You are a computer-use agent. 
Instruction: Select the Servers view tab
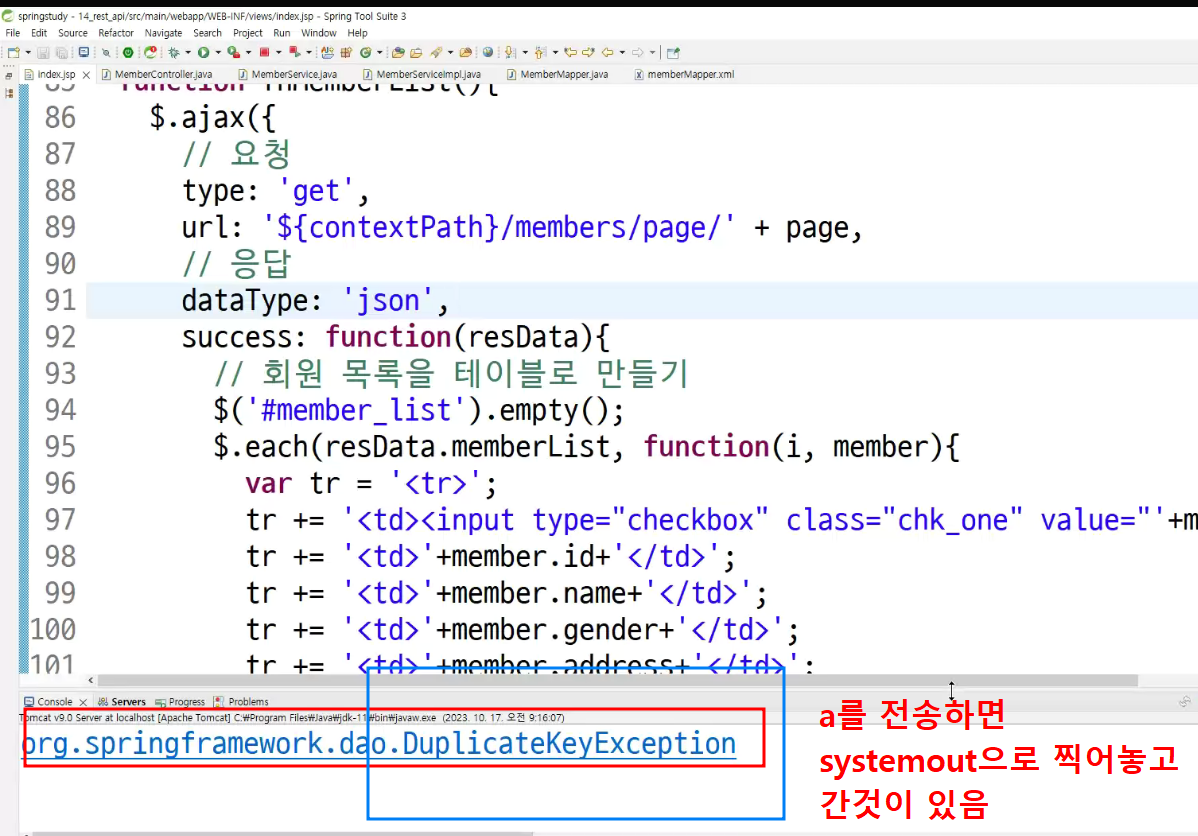tap(121, 702)
